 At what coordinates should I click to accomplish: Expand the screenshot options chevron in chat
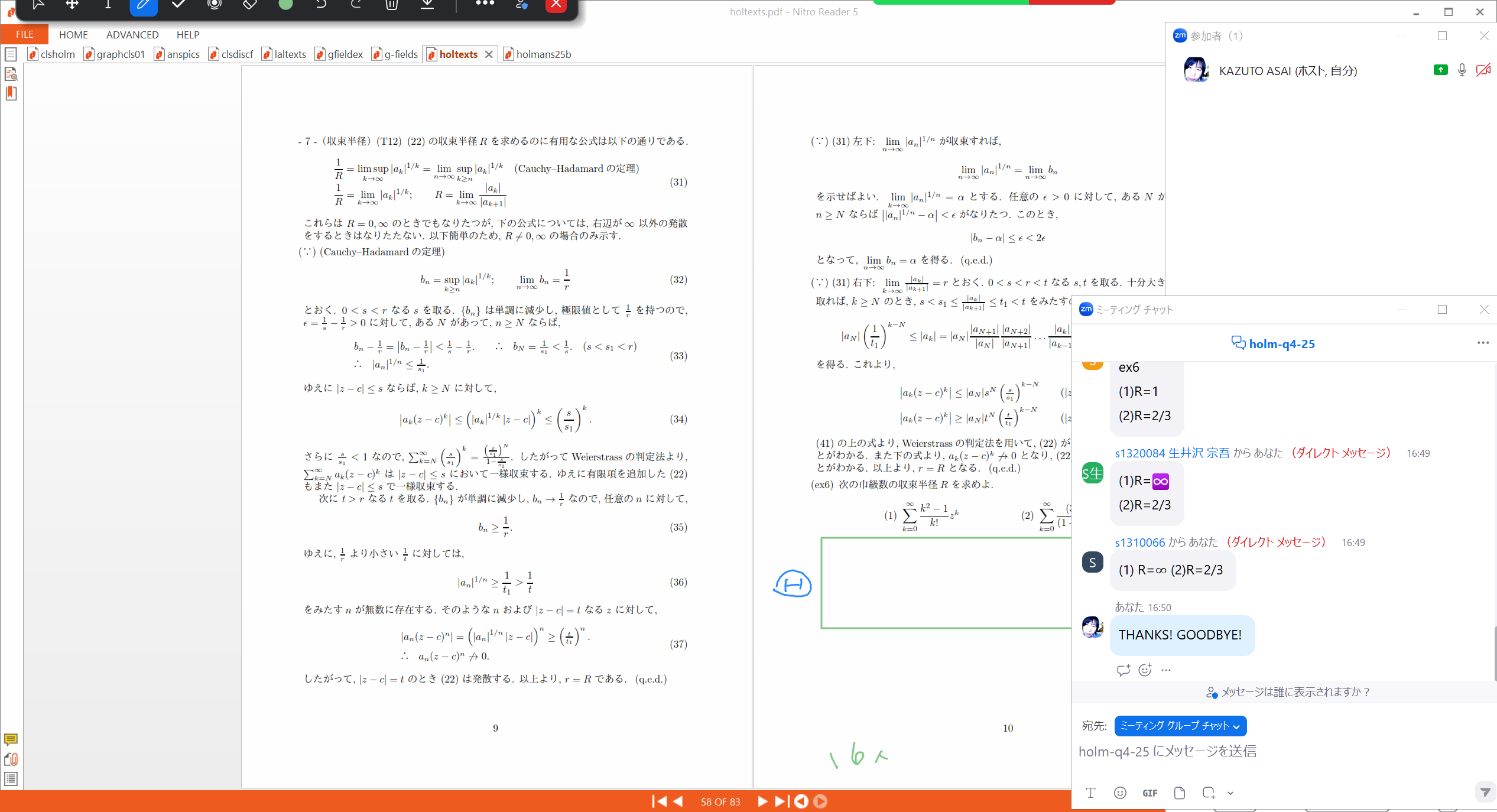[x=1230, y=793]
